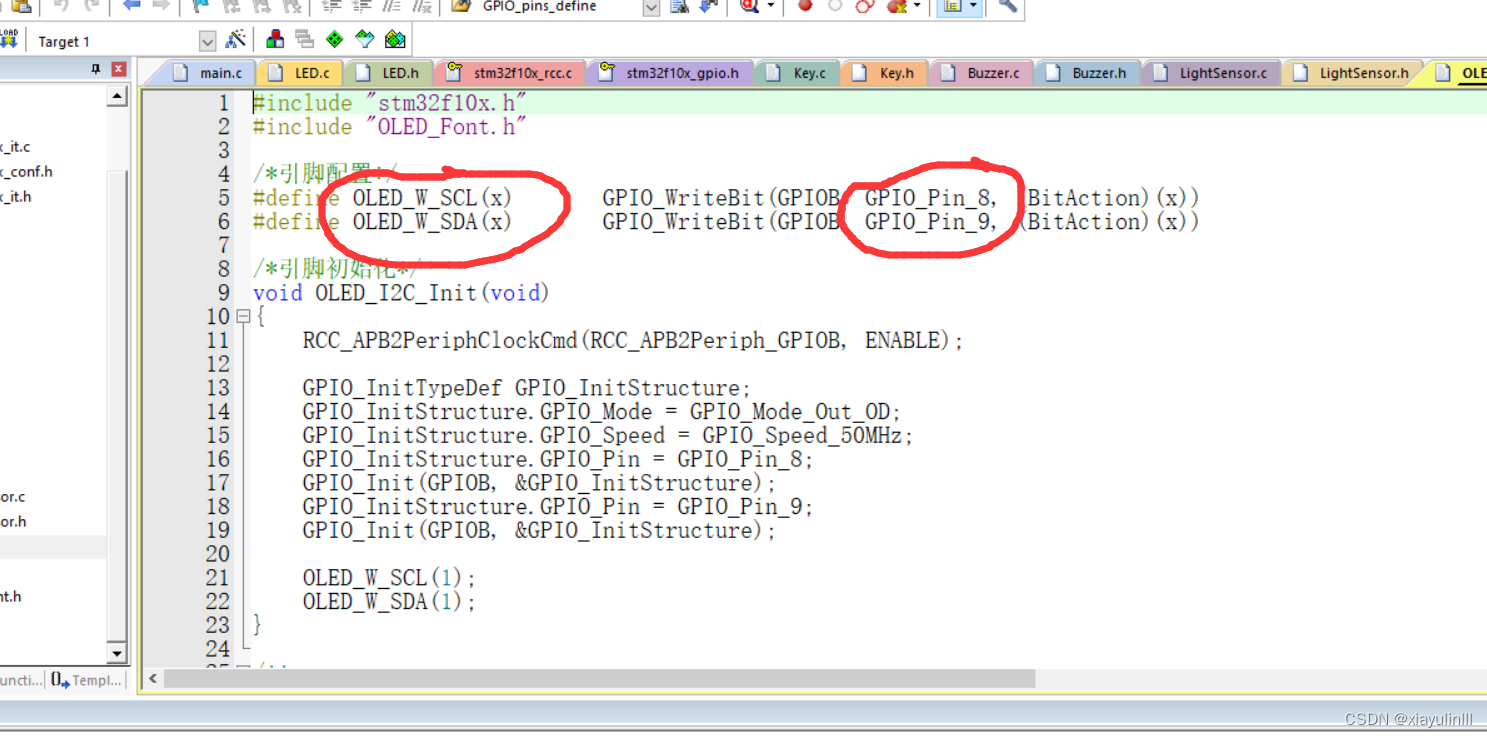Click the Manage Multi-Project Workspace icon
Image resolution: width=1487 pixels, height=738 pixels.
click(305, 39)
